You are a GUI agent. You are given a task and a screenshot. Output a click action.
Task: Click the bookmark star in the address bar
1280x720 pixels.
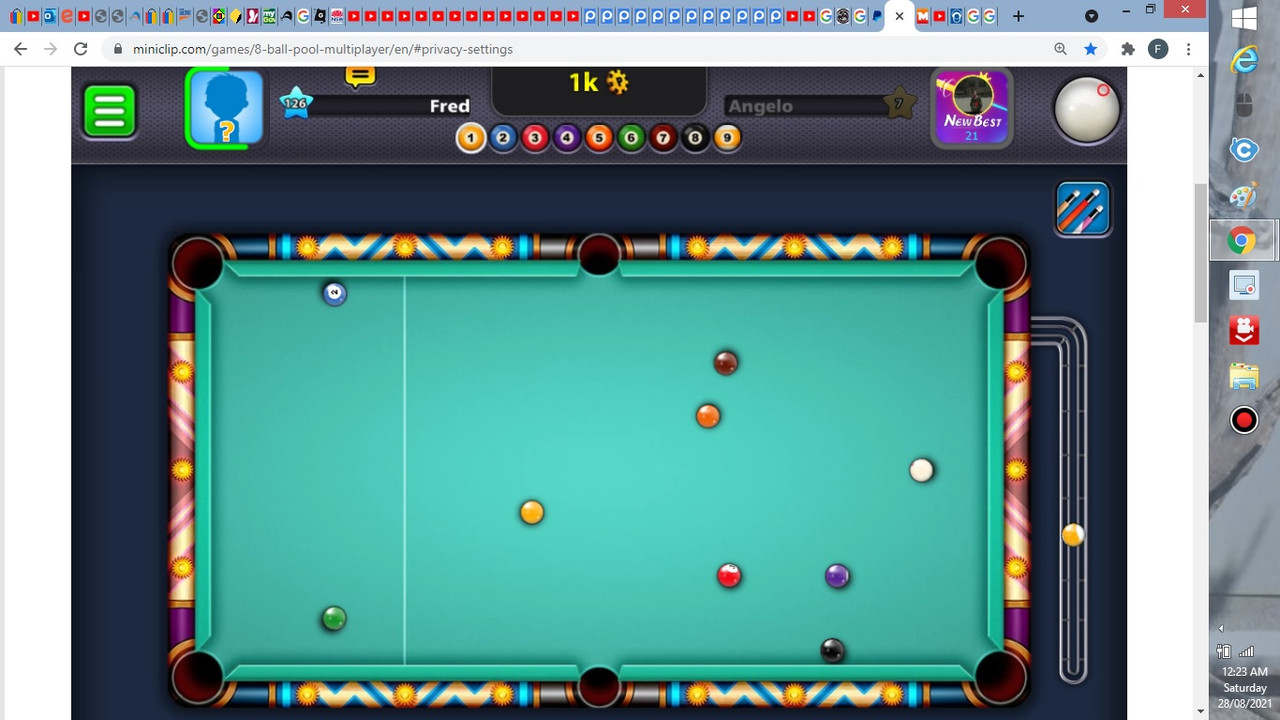pyautogui.click(x=1091, y=48)
